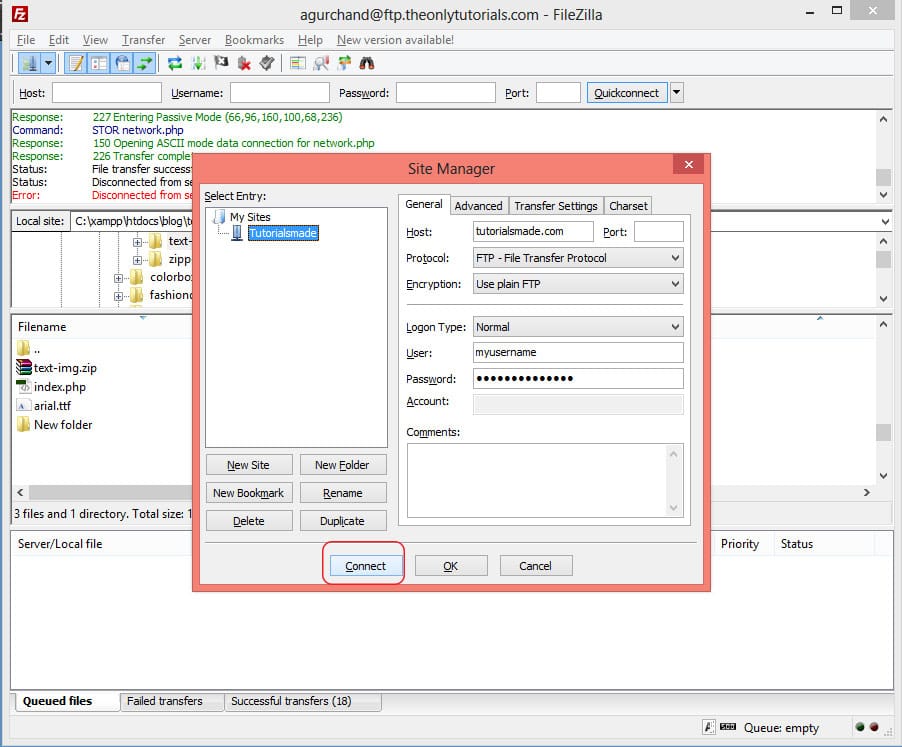The height and width of the screenshot is (747, 902).
Task: Click the FileZilla logo in the title bar
Action: coord(20,14)
